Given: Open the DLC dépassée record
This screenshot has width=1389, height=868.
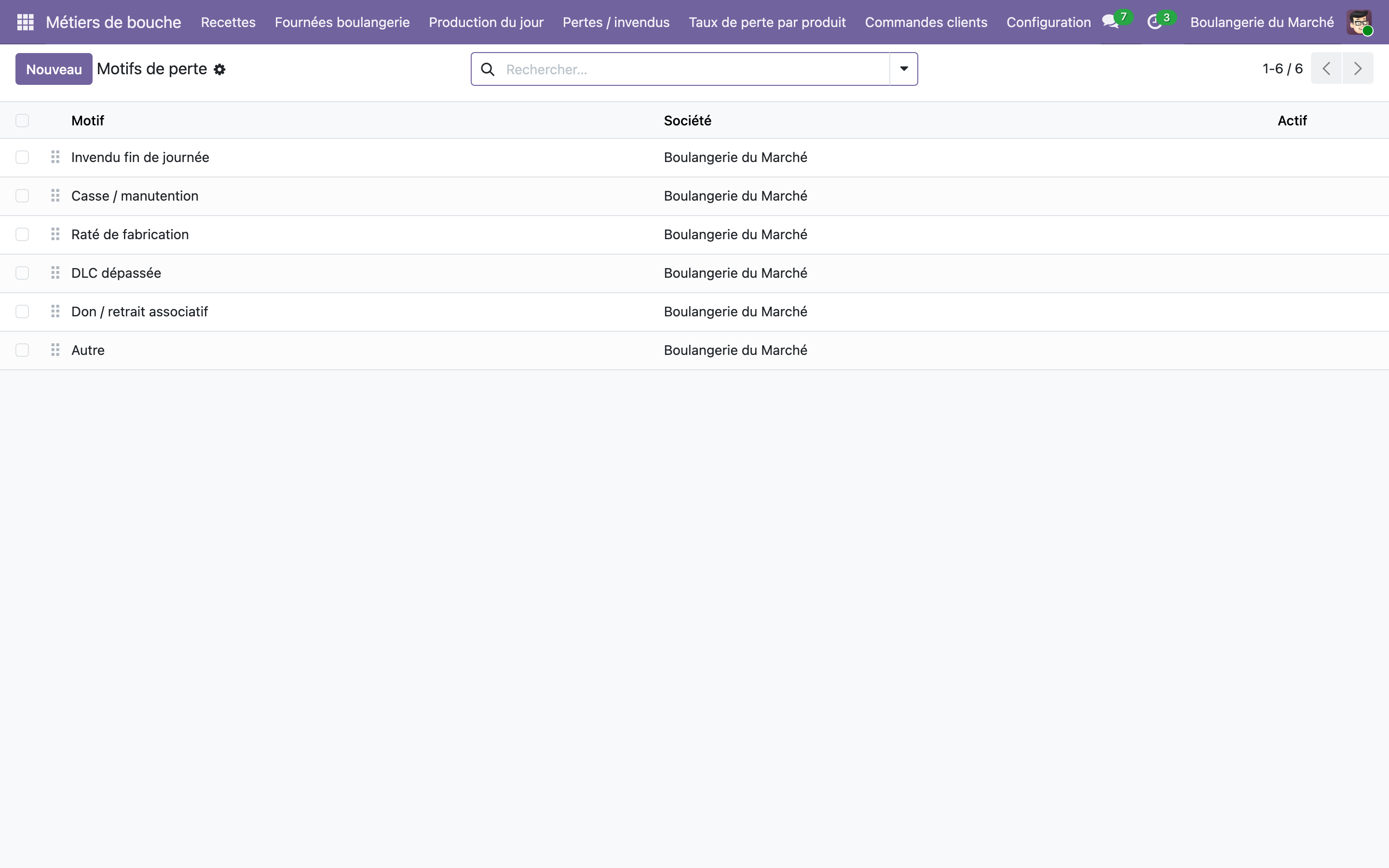Looking at the screenshot, I should (116, 272).
